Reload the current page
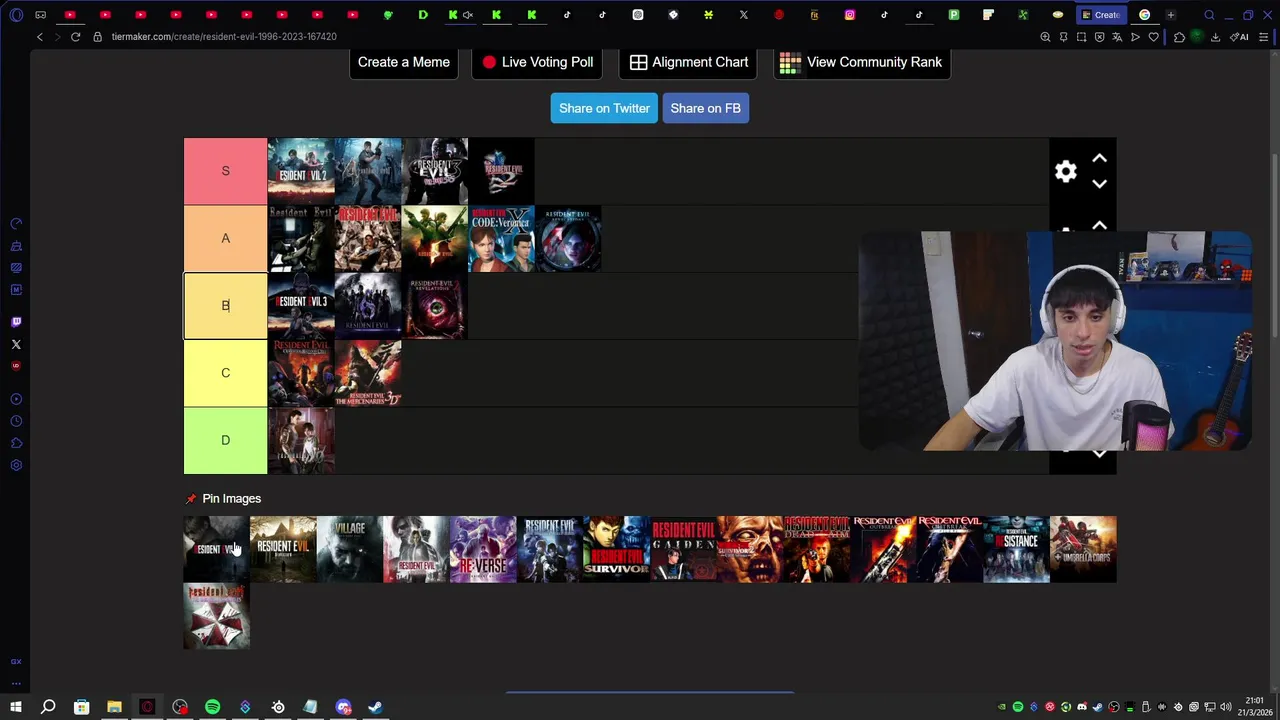Viewport: 1280px width, 720px height. [76, 37]
